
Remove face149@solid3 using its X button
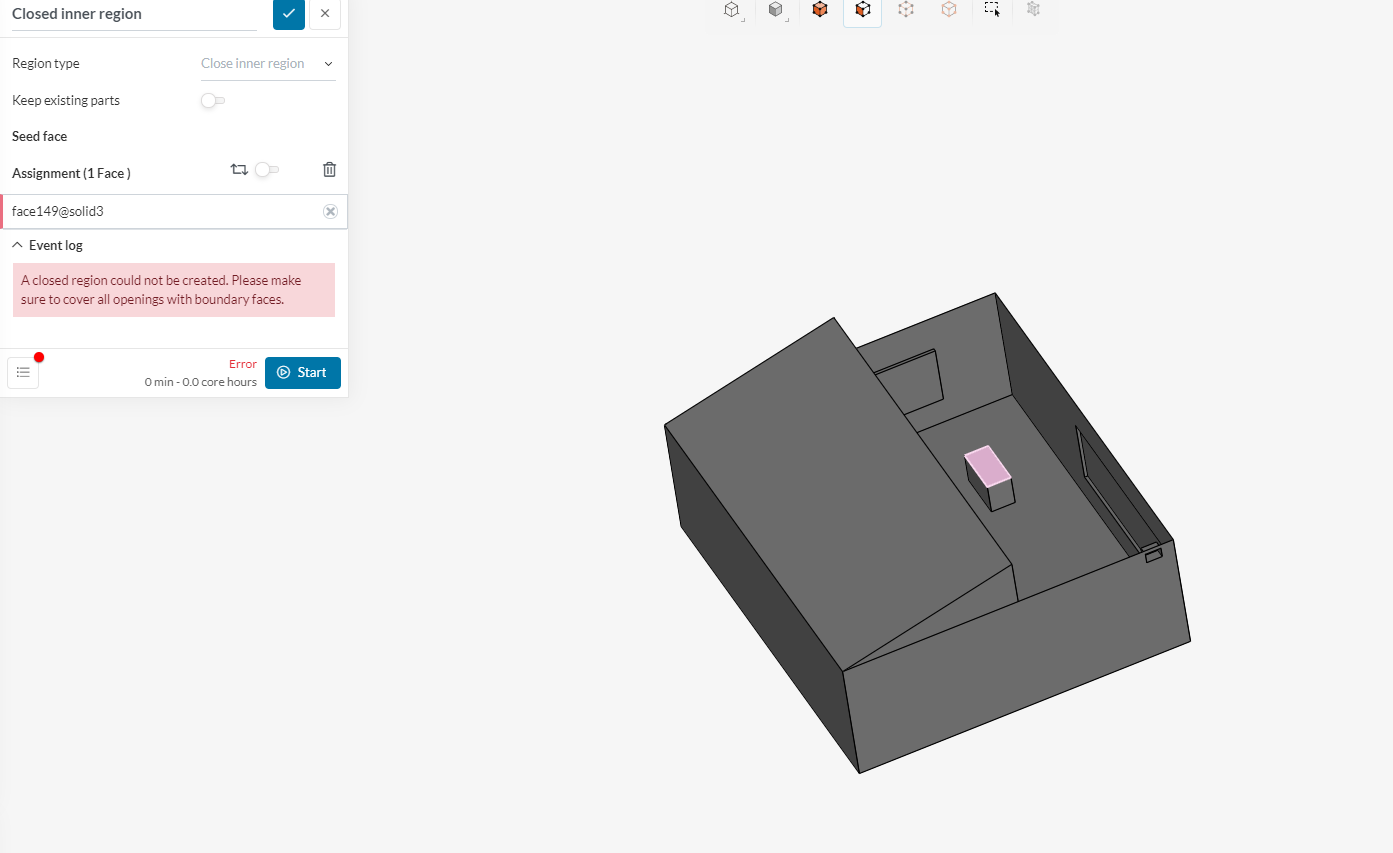(330, 211)
